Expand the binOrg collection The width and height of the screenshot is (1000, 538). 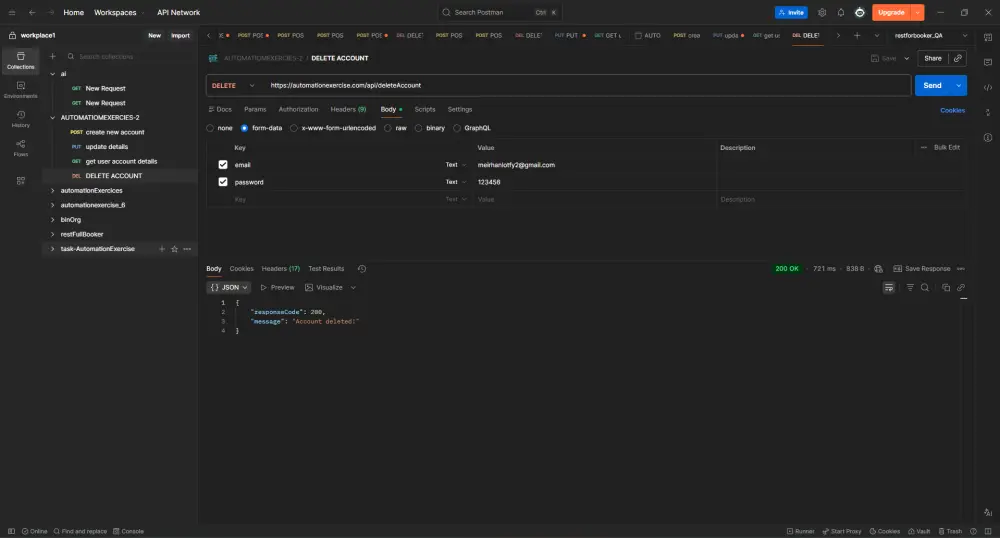[x=52, y=220]
